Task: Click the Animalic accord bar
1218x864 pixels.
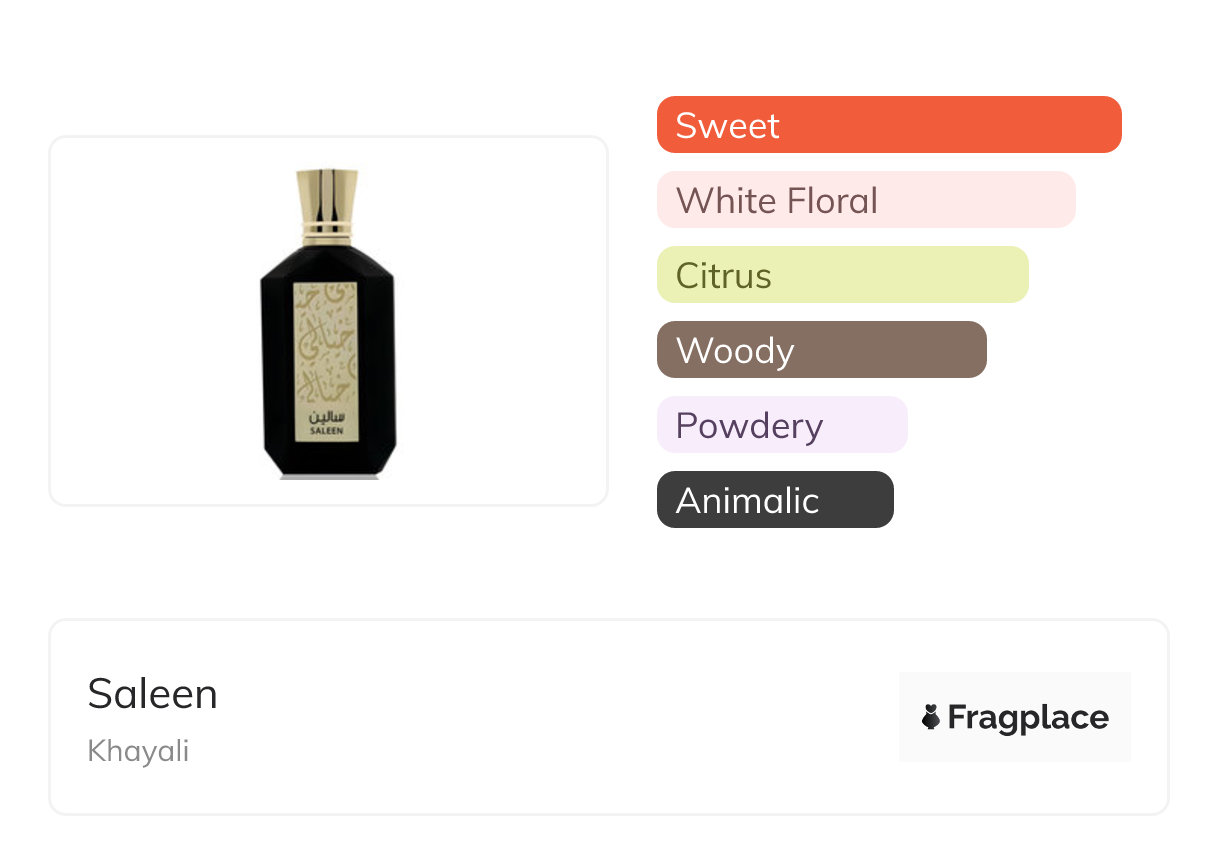Action: pos(774,500)
